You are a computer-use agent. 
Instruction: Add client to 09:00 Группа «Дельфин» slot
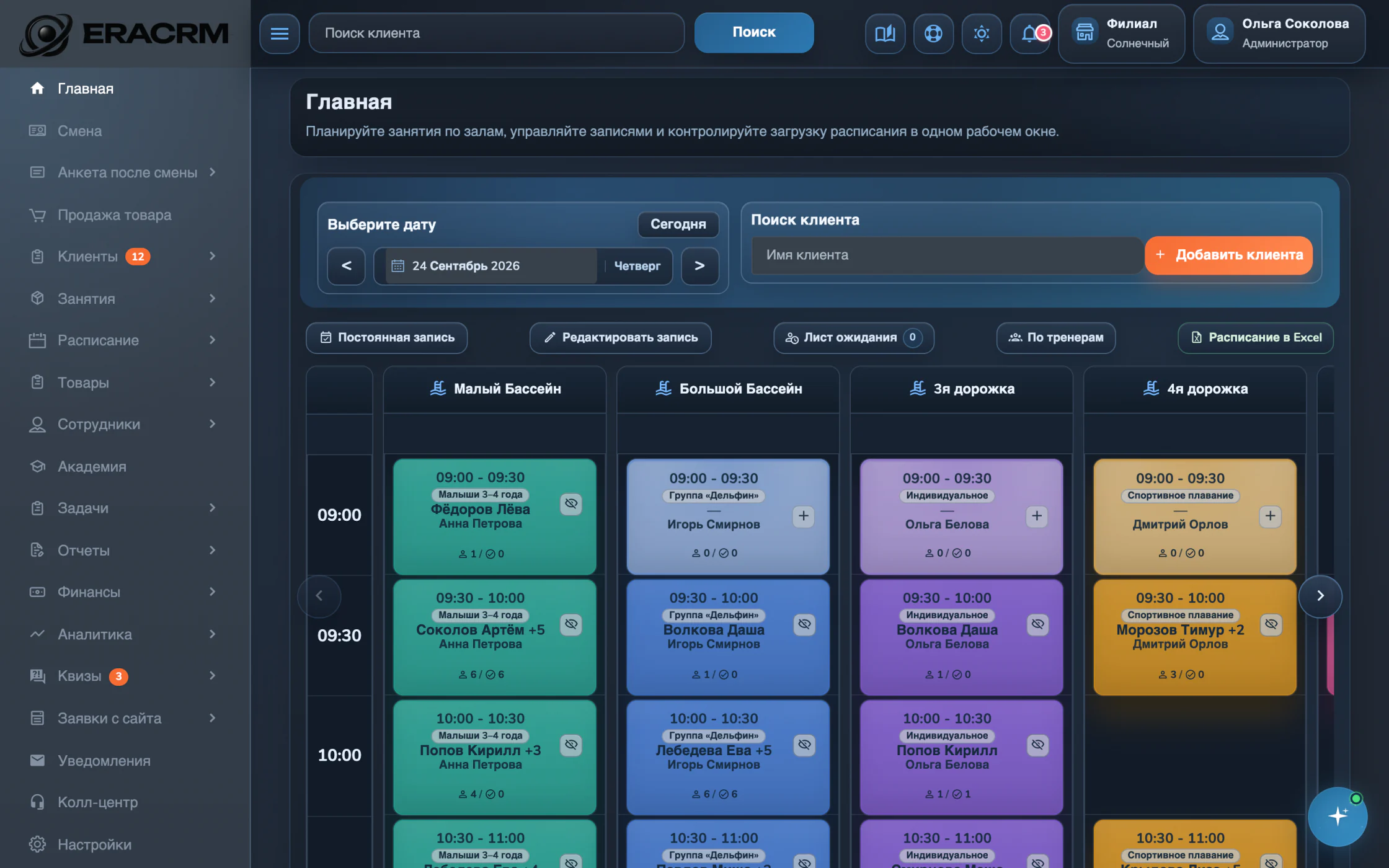(803, 516)
